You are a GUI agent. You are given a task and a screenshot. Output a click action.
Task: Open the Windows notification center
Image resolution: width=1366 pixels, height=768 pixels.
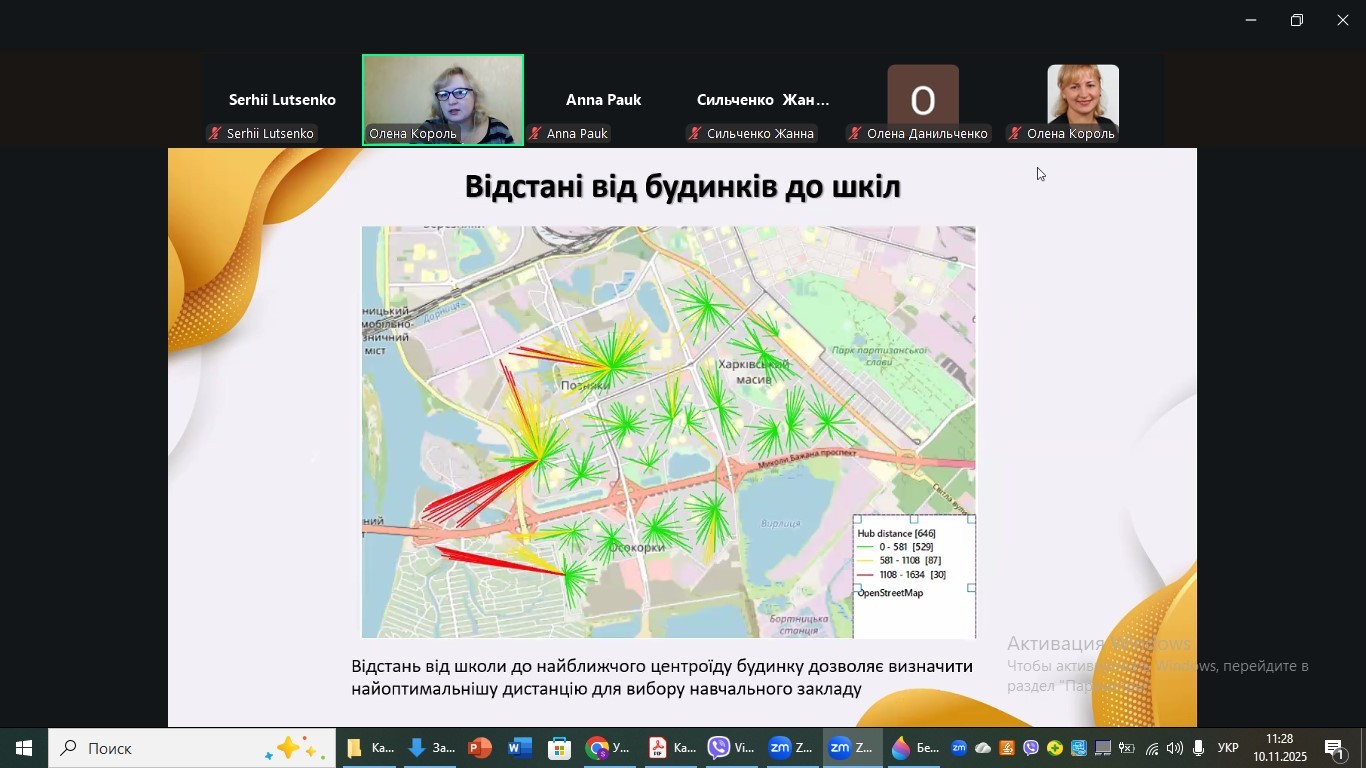(x=1336, y=748)
